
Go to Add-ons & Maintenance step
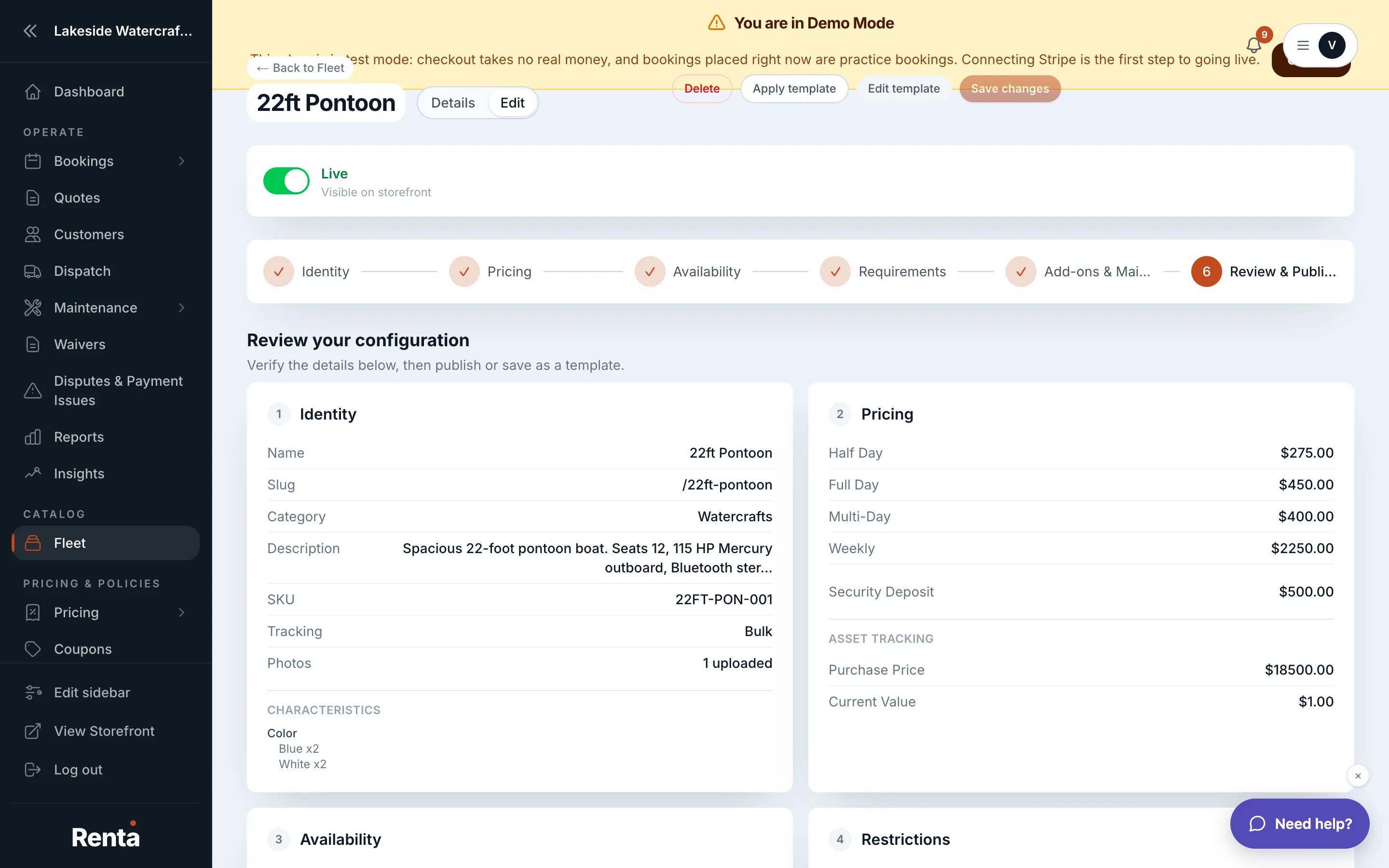tap(1078, 271)
